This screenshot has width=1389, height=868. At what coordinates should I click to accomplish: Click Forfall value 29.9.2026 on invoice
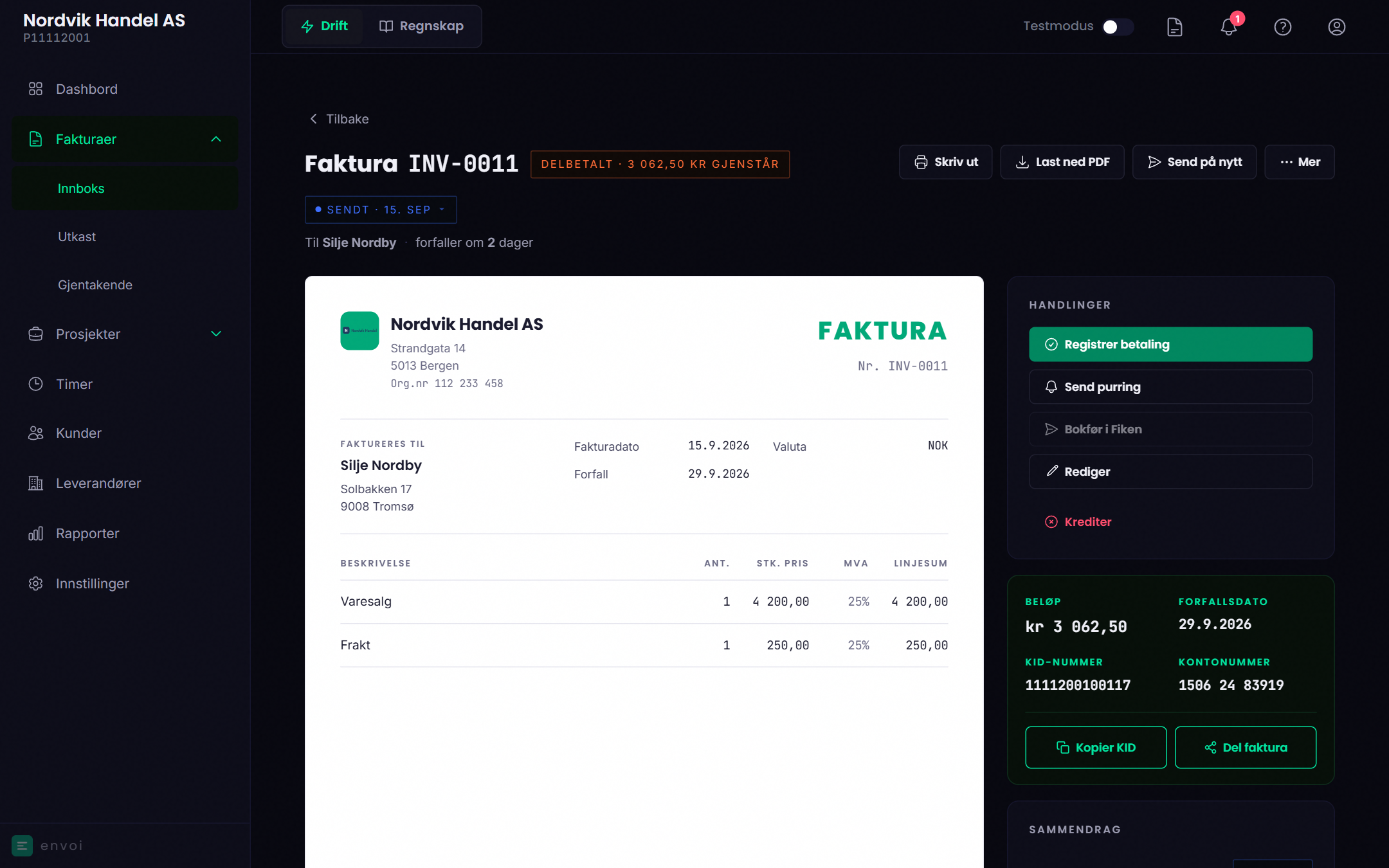(718, 474)
